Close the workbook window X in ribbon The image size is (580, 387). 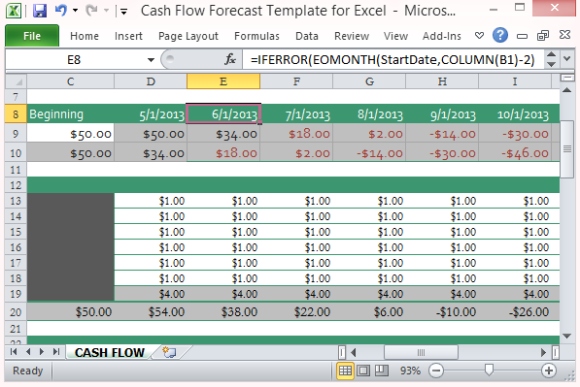(565, 35)
